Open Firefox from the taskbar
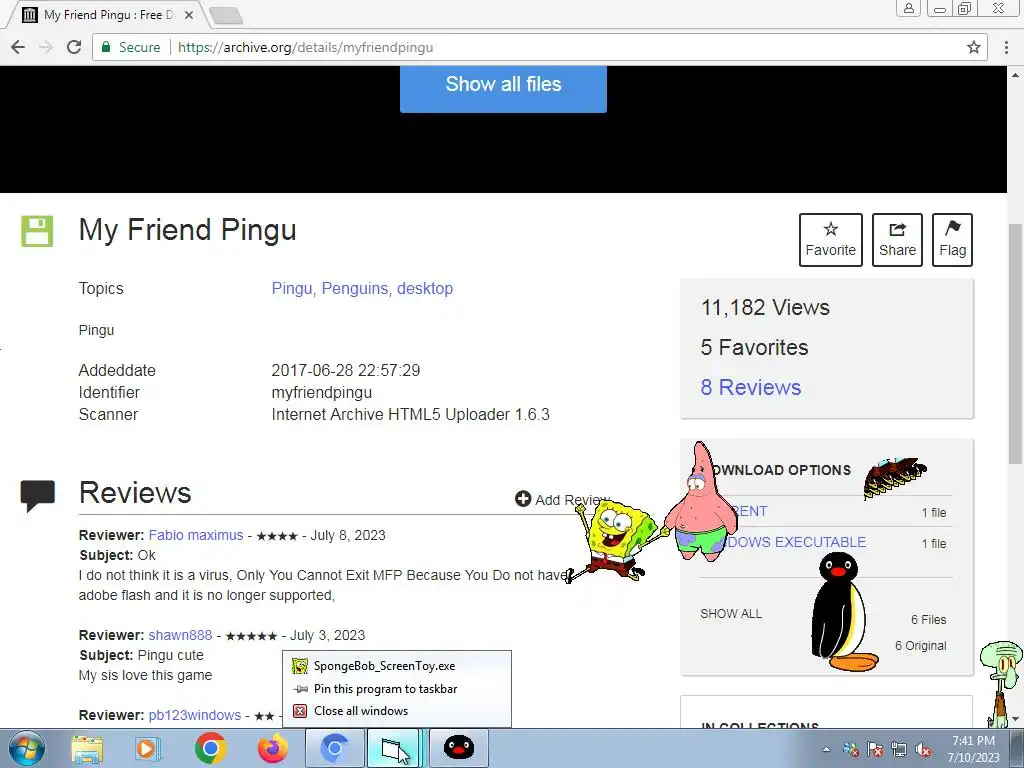Screen dimensions: 1024x768 [x=272, y=748]
